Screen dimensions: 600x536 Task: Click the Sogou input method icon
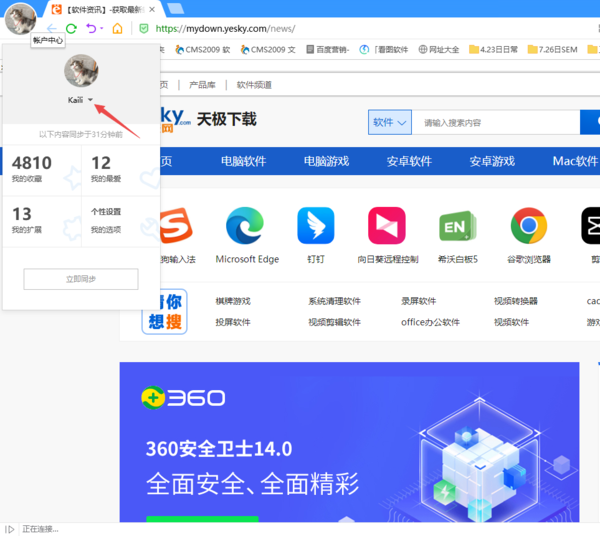[x=176, y=225]
